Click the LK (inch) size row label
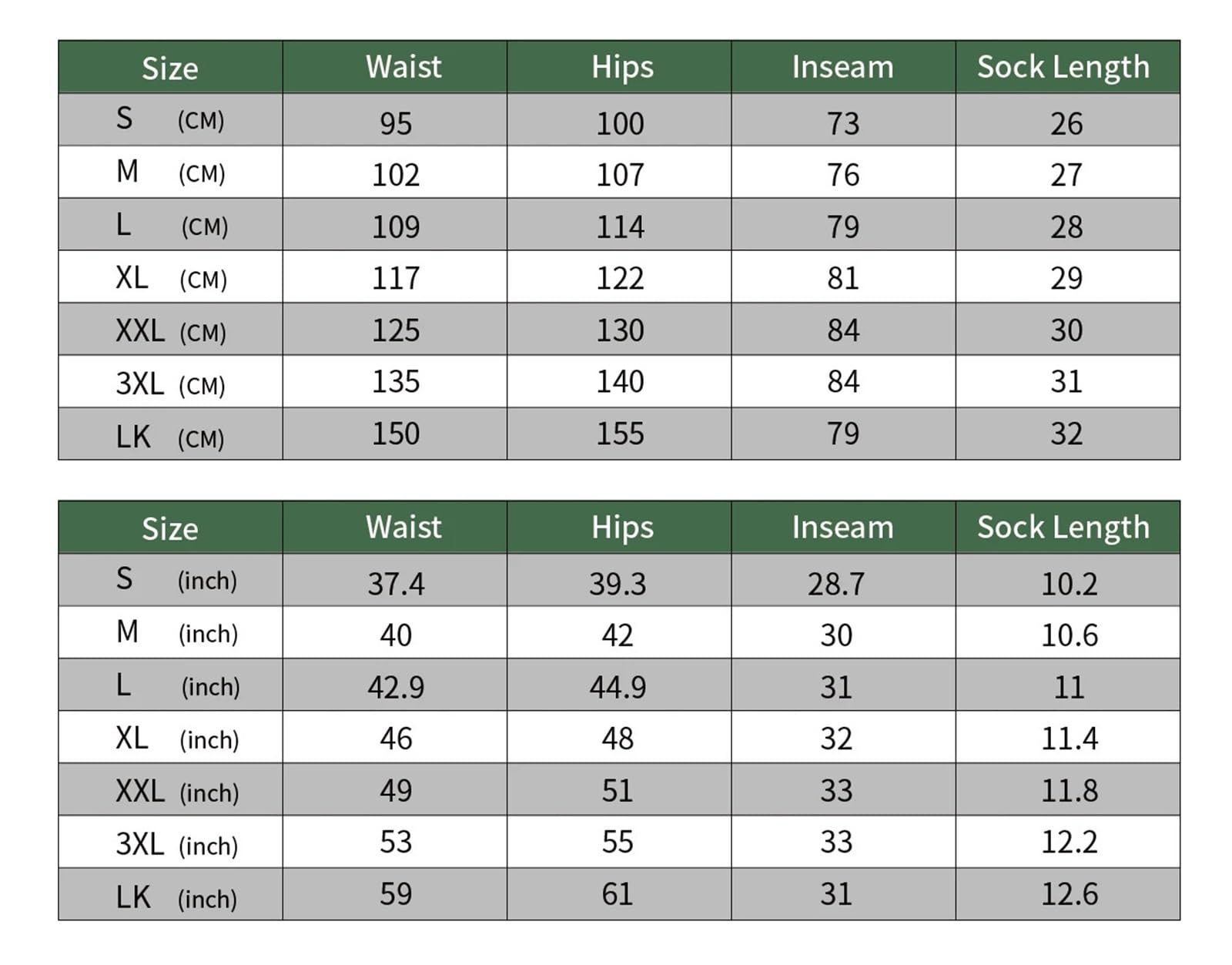The width and height of the screenshot is (1232, 965). pos(176,898)
